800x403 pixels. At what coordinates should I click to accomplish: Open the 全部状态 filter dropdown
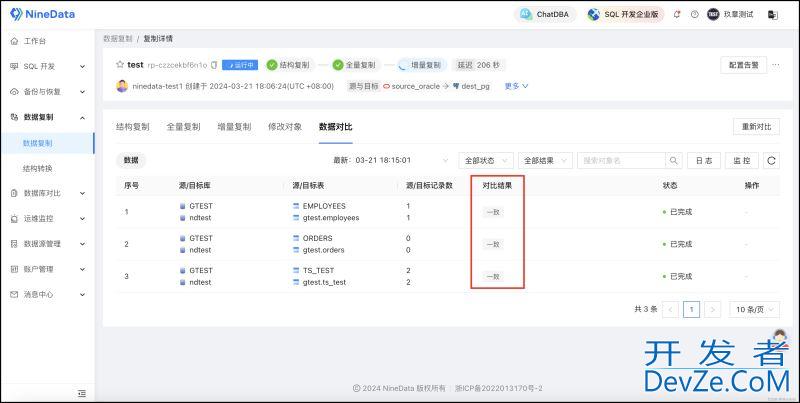pyautogui.click(x=486, y=160)
